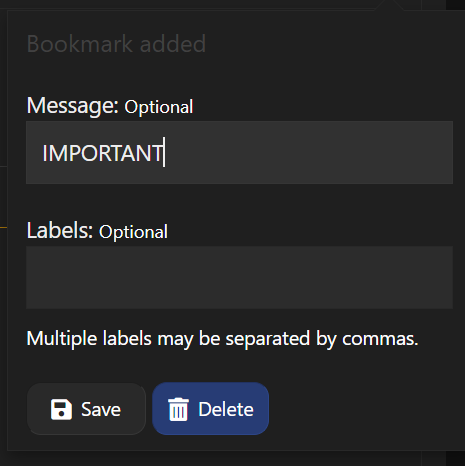Click into the empty Labels input field
This screenshot has width=465, height=466.
pyautogui.click(x=239, y=277)
